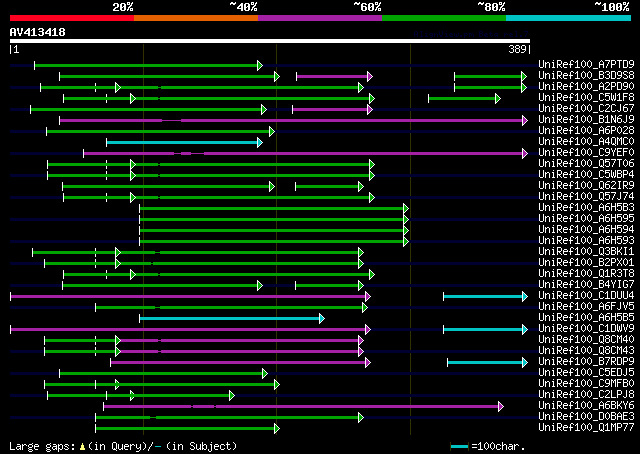Click the cyan alignment bar for UniRef100_A4QMC0
Screen dimensions: 640x454
(x=184, y=142)
